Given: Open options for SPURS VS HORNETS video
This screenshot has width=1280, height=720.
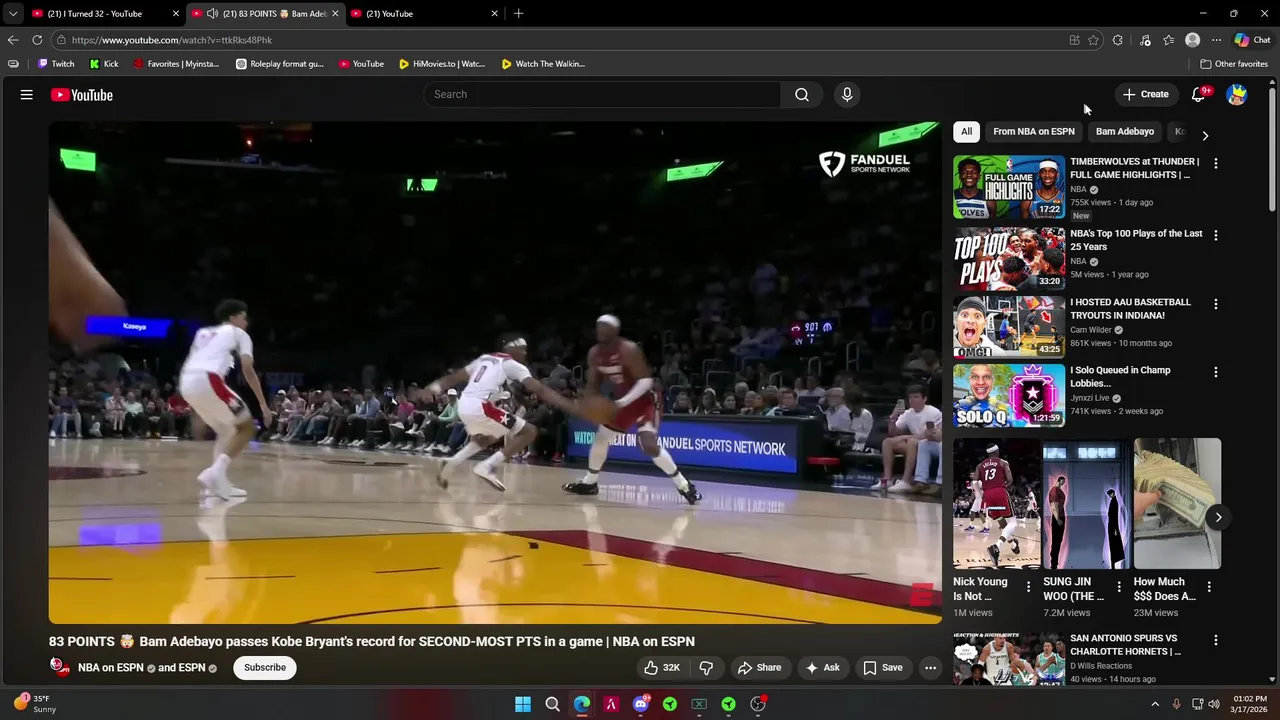Looking at the screenshot, I should [1216, 640].
